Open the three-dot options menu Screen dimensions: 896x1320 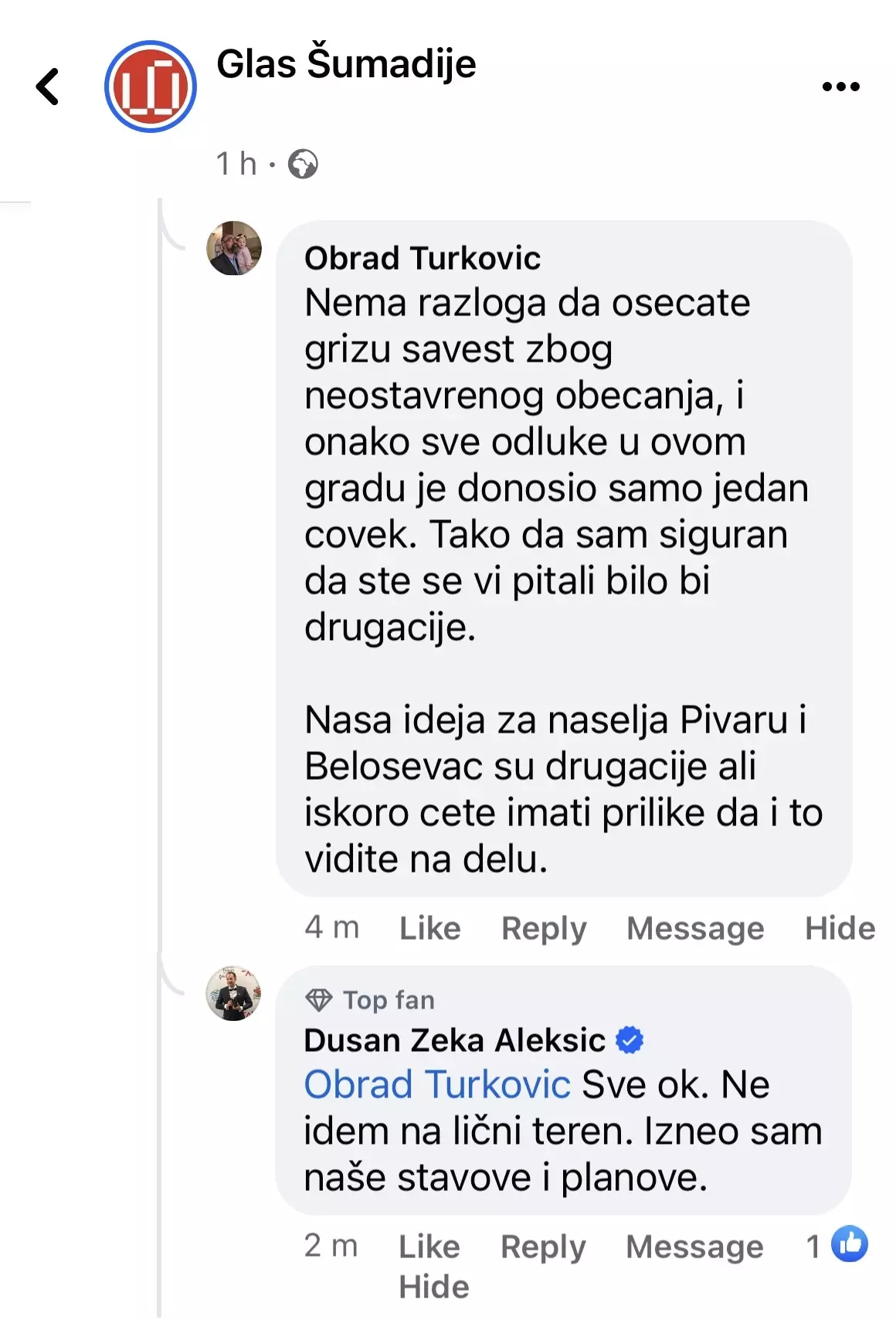[x=840, y=87]
